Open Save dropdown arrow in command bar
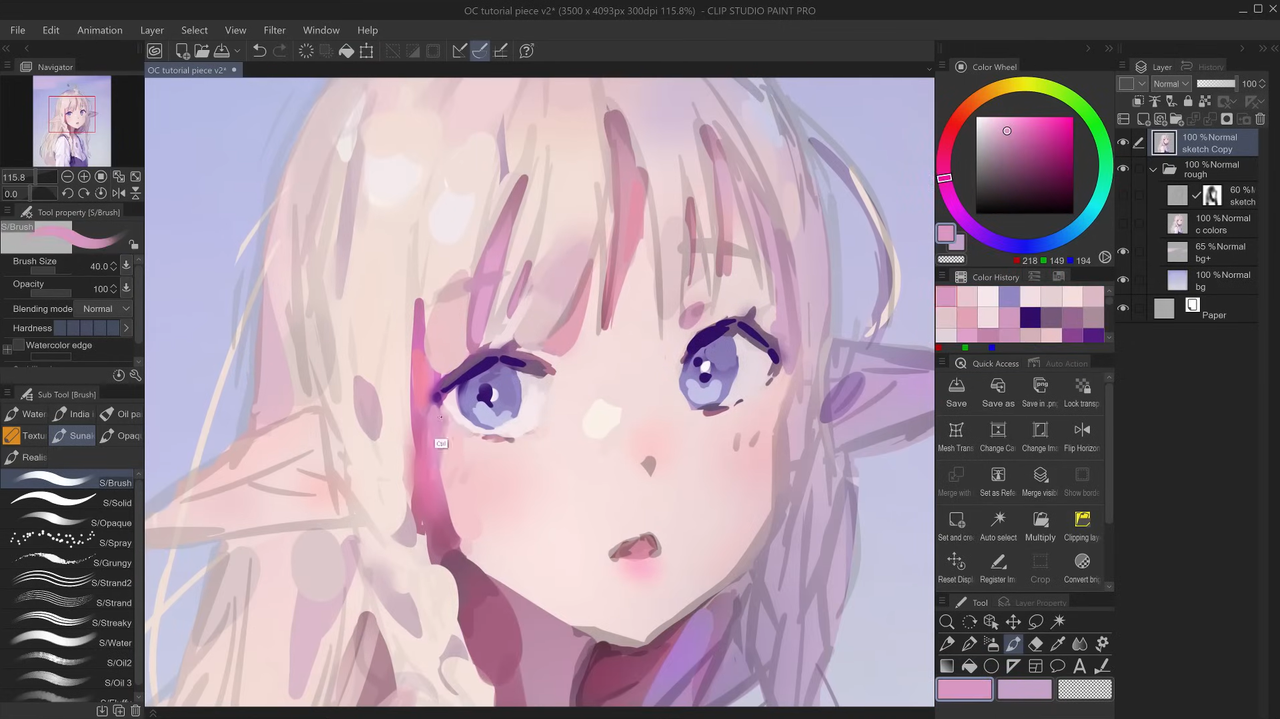The height and width of the screenshot is (719, 1280). (x=236, y=51)
